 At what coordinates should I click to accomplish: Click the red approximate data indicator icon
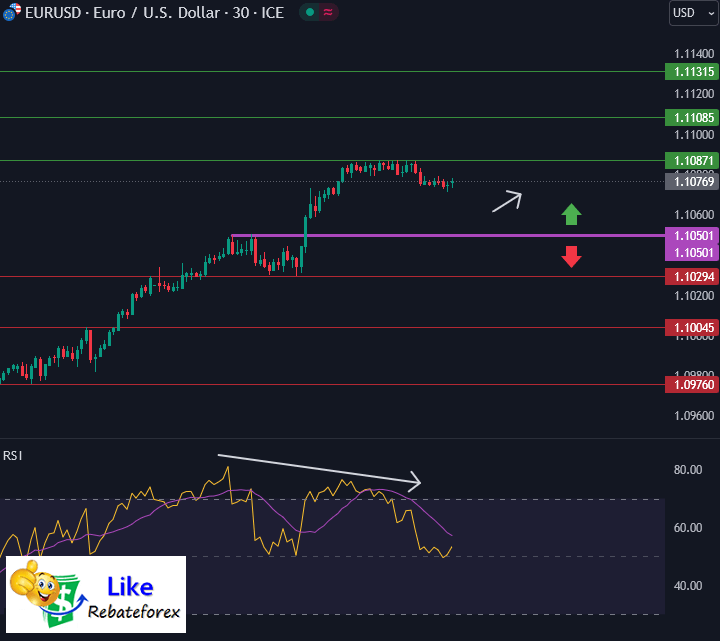pyautogui.click(x=328, y=12)
